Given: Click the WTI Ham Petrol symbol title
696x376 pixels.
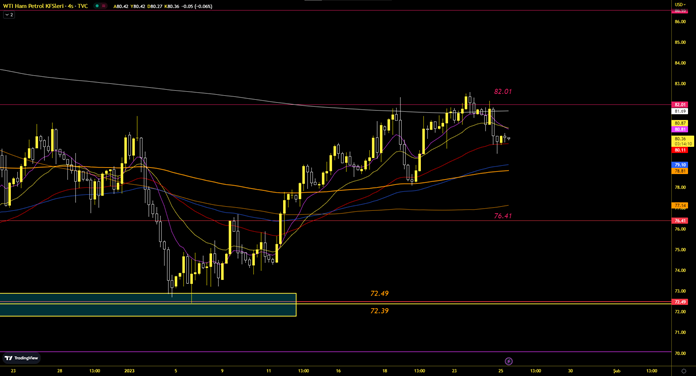Looking at the screenshot, I should 35,6.
